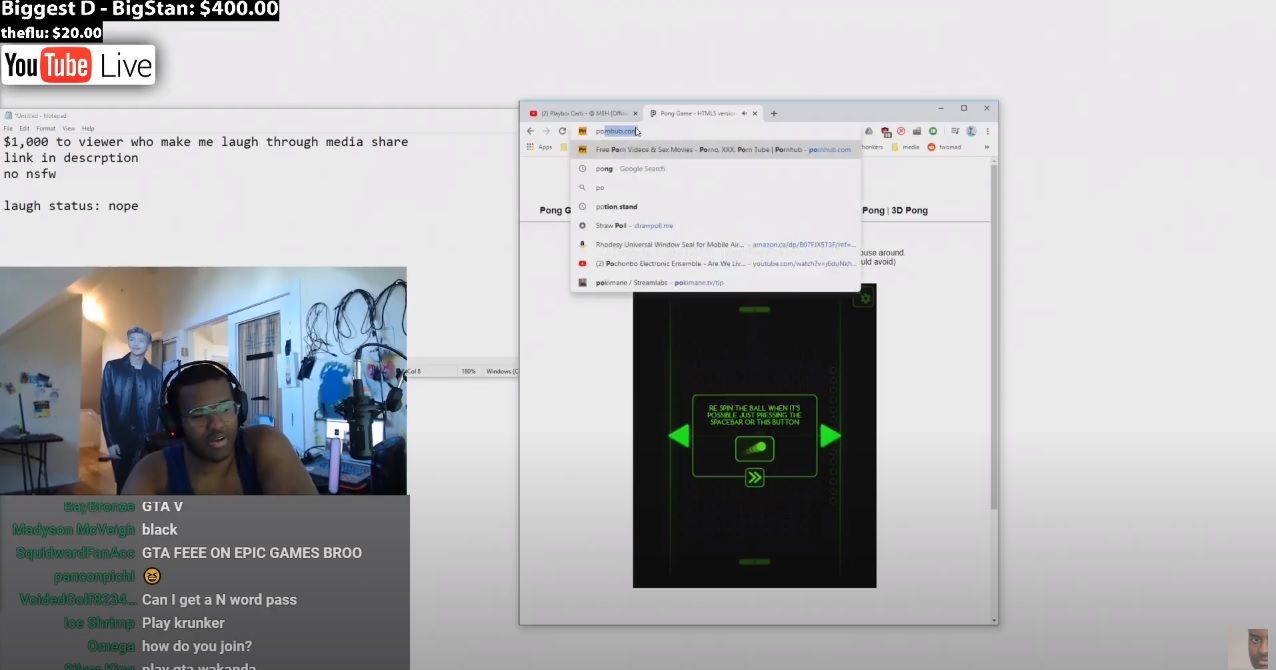Screen dimensions: 1276x670
Task: Switch to the Pong Game tab
Action: (703, 113)
